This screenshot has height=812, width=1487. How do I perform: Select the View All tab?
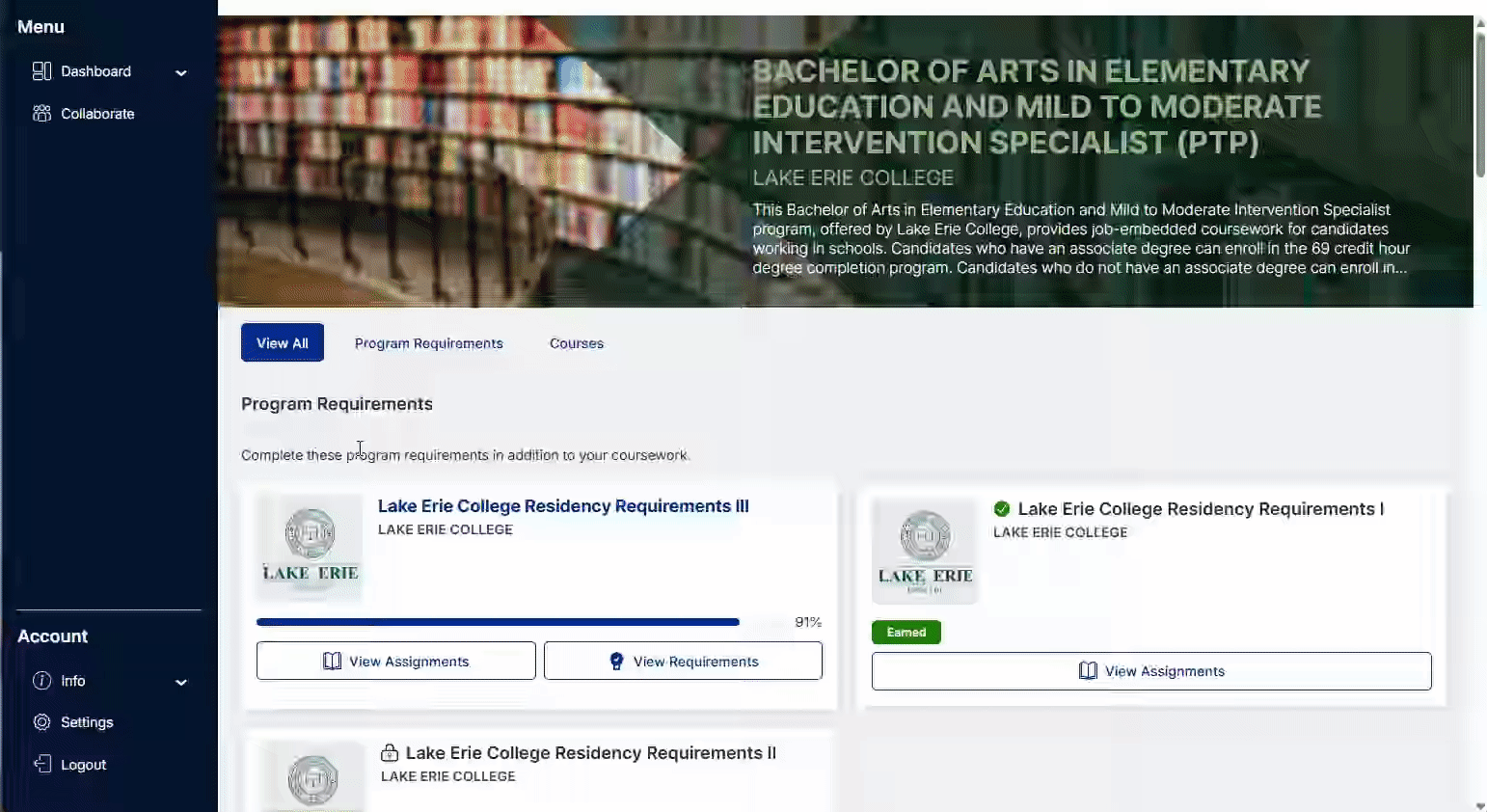(x=283, y=342)
